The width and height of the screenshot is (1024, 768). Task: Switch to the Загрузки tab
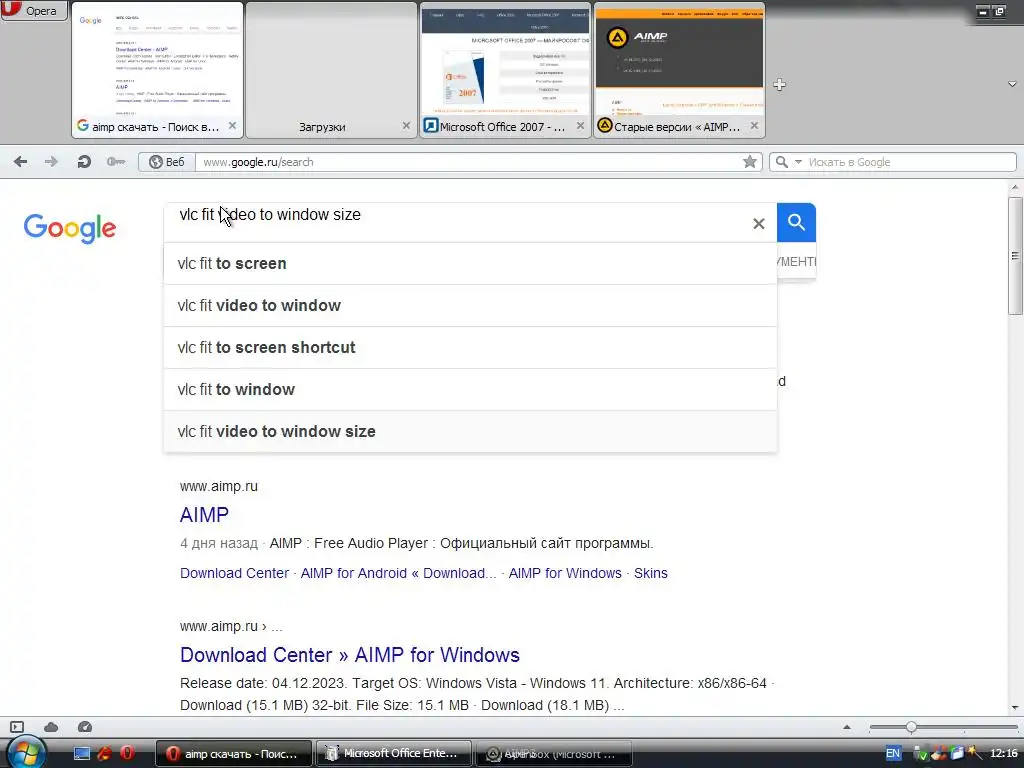(330, 70)
